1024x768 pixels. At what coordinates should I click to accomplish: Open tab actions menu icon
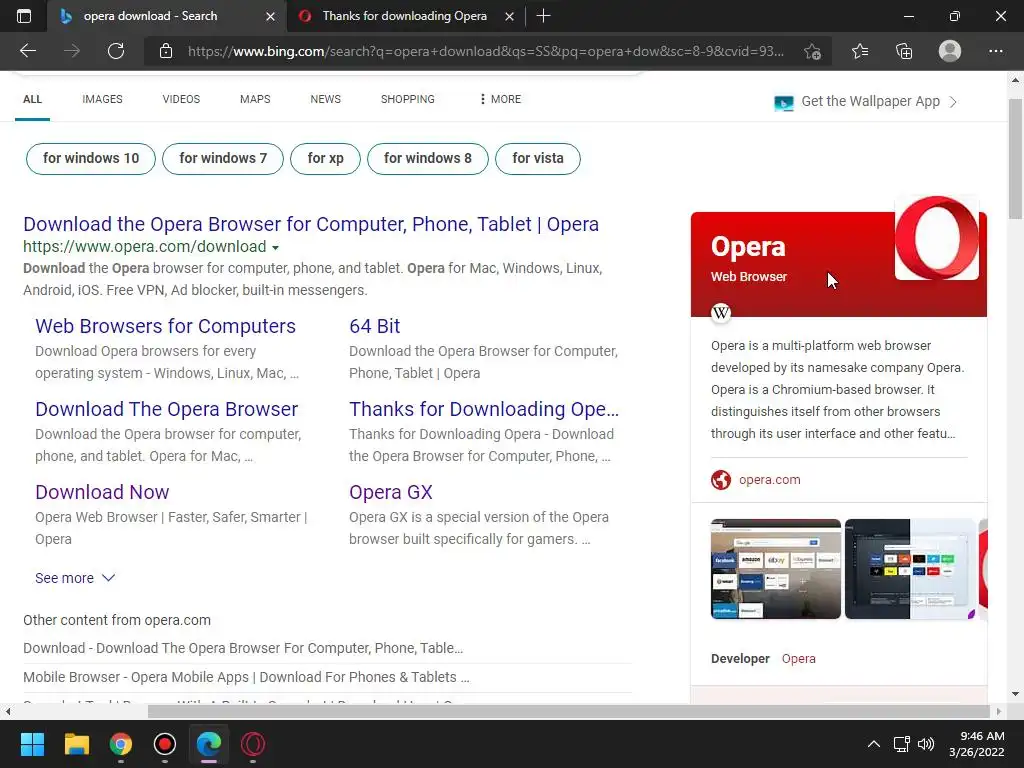pos(24,16)
